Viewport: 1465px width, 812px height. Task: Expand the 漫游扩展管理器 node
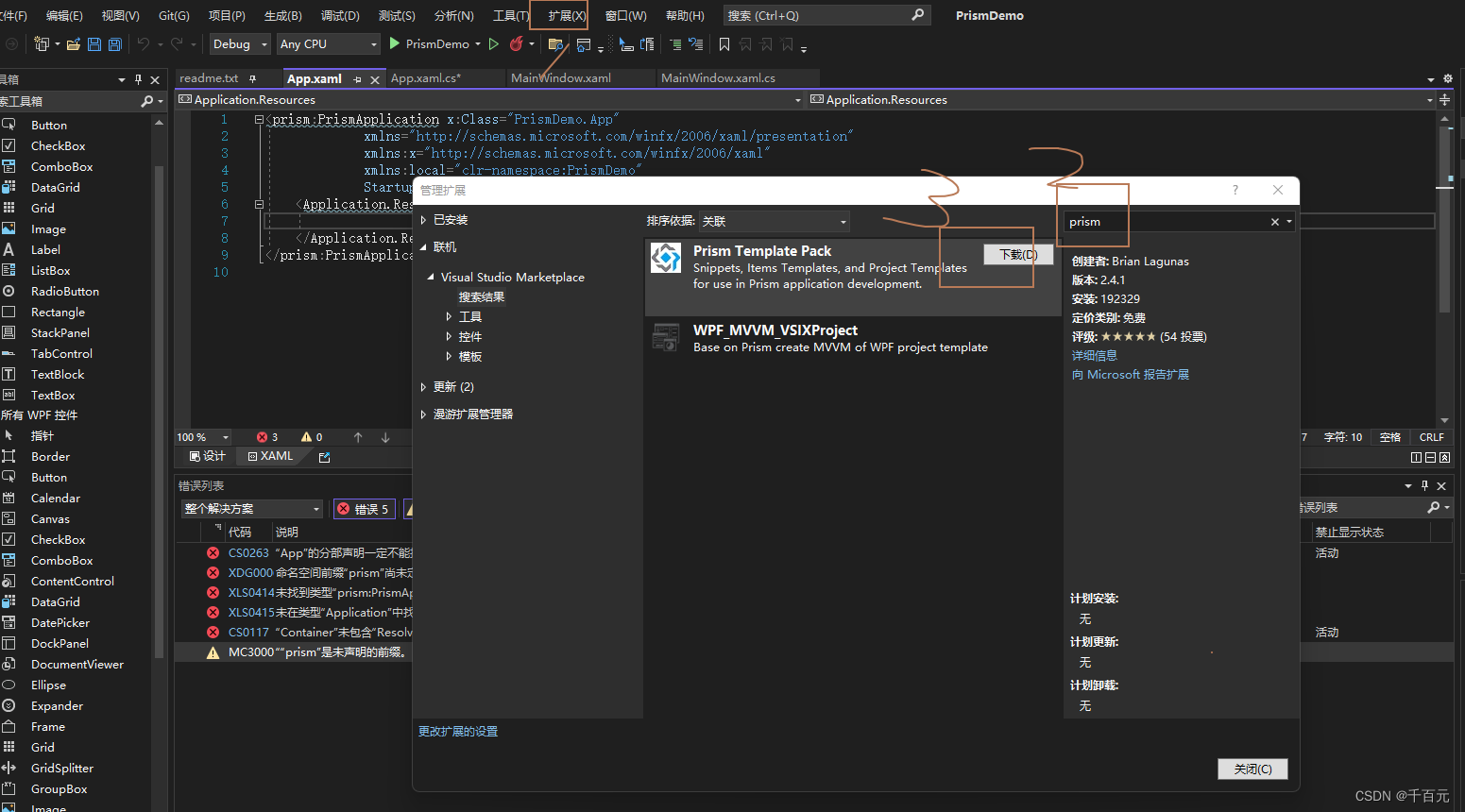423,414
